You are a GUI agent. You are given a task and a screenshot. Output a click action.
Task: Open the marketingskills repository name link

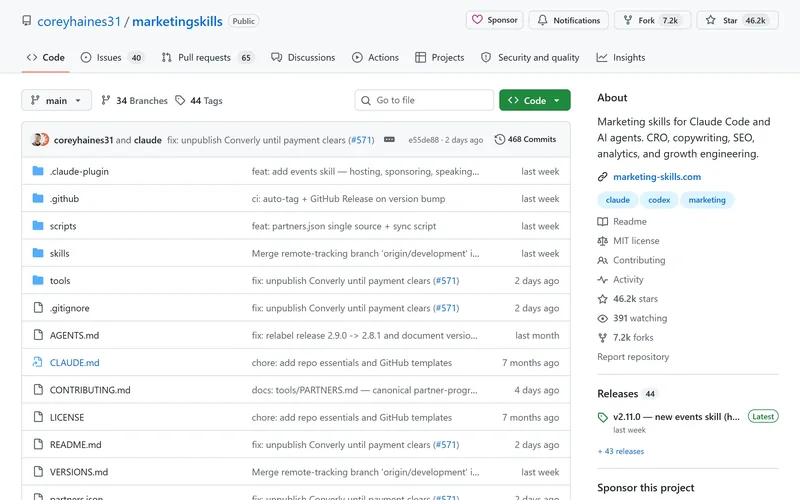pos(177,21)
